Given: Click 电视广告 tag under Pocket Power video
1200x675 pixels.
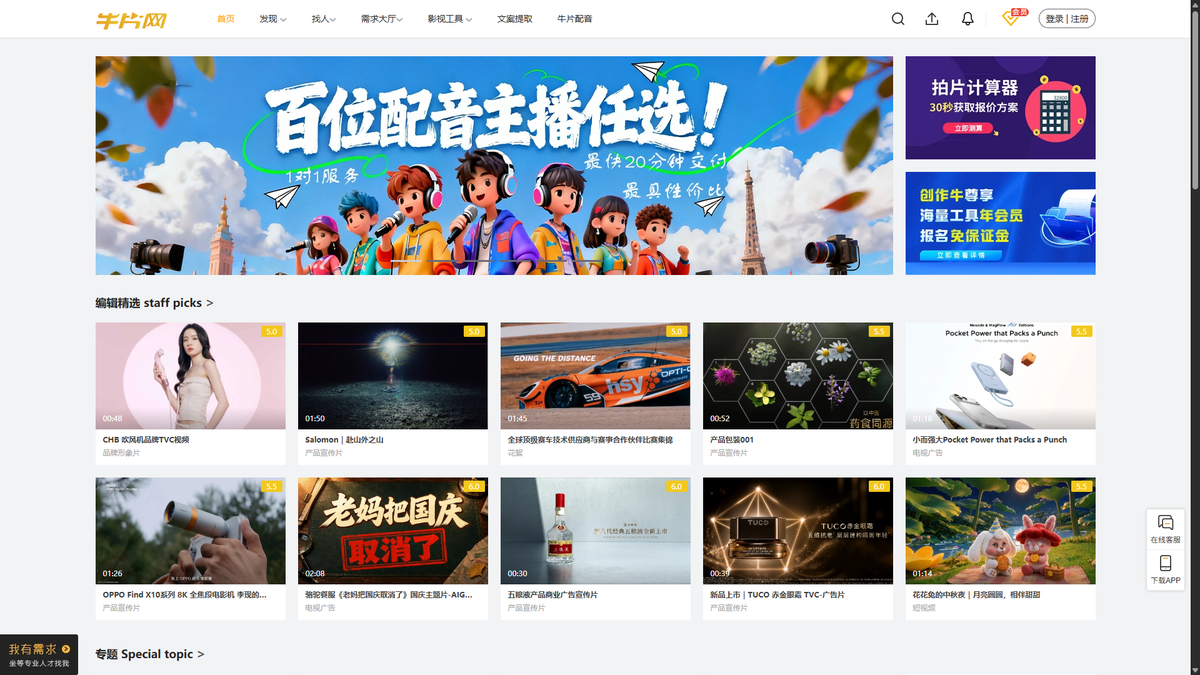Looking at the screenshot, I should click(x=927, y=453).
